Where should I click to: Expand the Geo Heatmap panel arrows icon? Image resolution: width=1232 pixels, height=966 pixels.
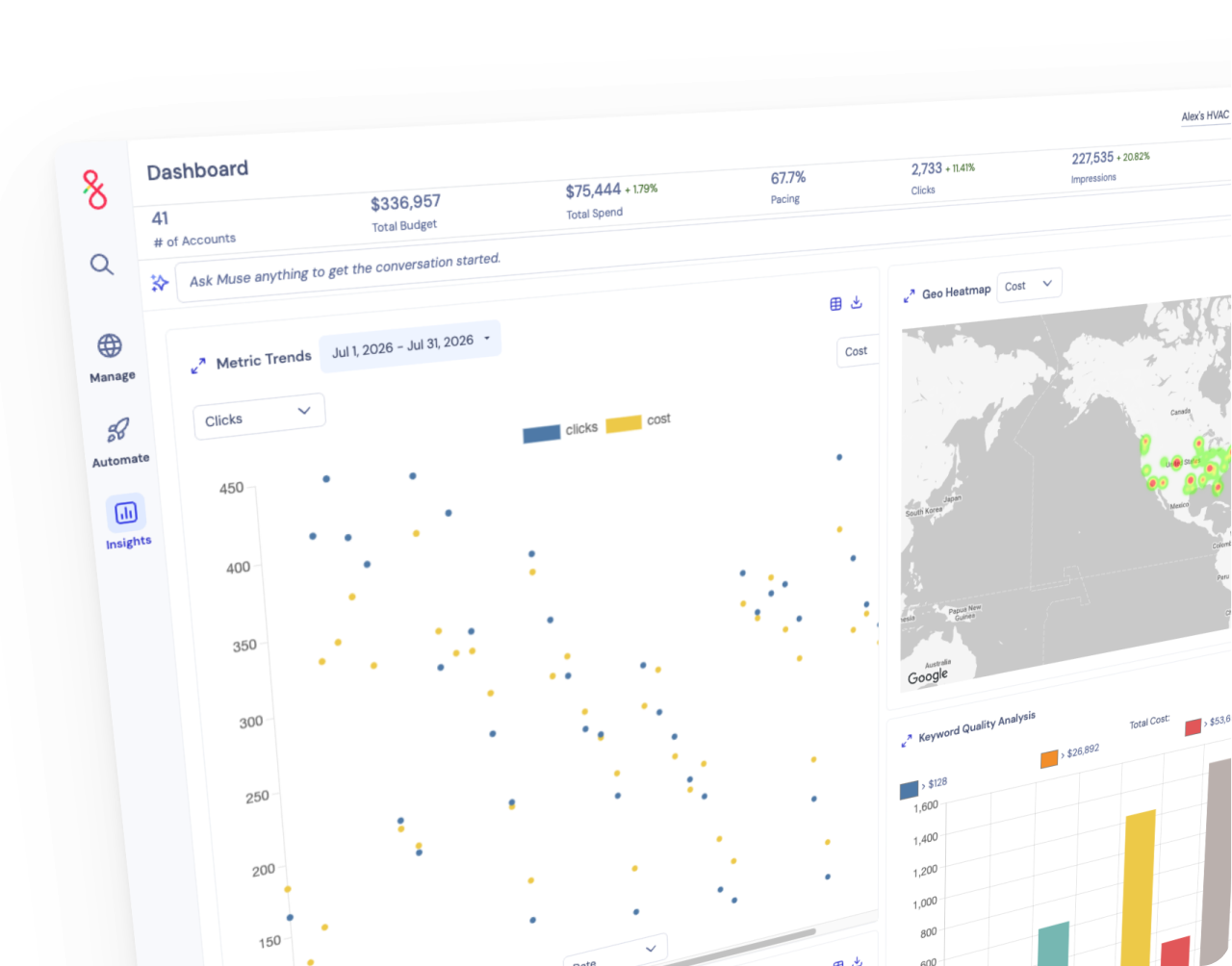pos(909,296)
